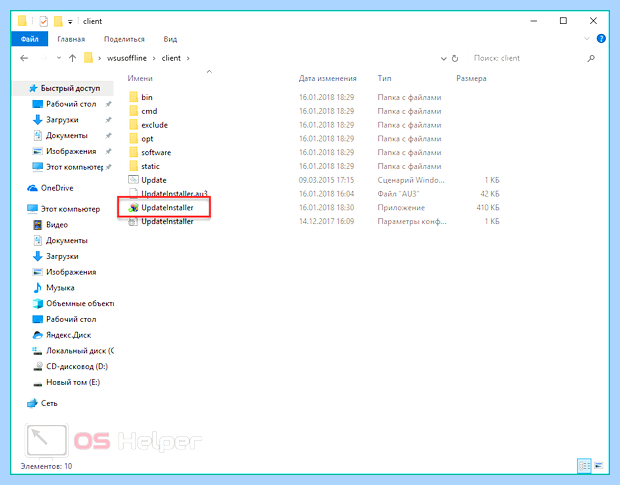Open Яндекс.Диск in navigation pane
Screen dimensions: 620x485
pyautogui.click(x=68, y=335)
